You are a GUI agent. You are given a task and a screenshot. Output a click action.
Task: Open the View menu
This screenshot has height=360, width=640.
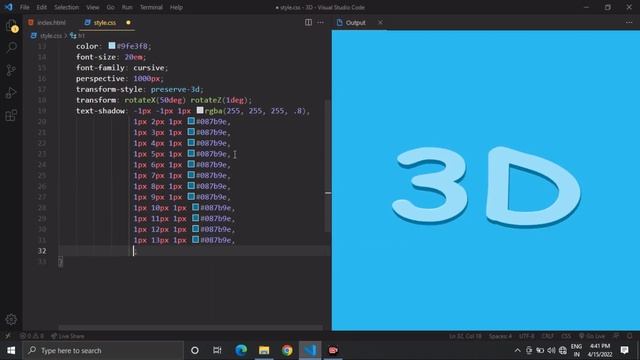click(x=93, y=7)
